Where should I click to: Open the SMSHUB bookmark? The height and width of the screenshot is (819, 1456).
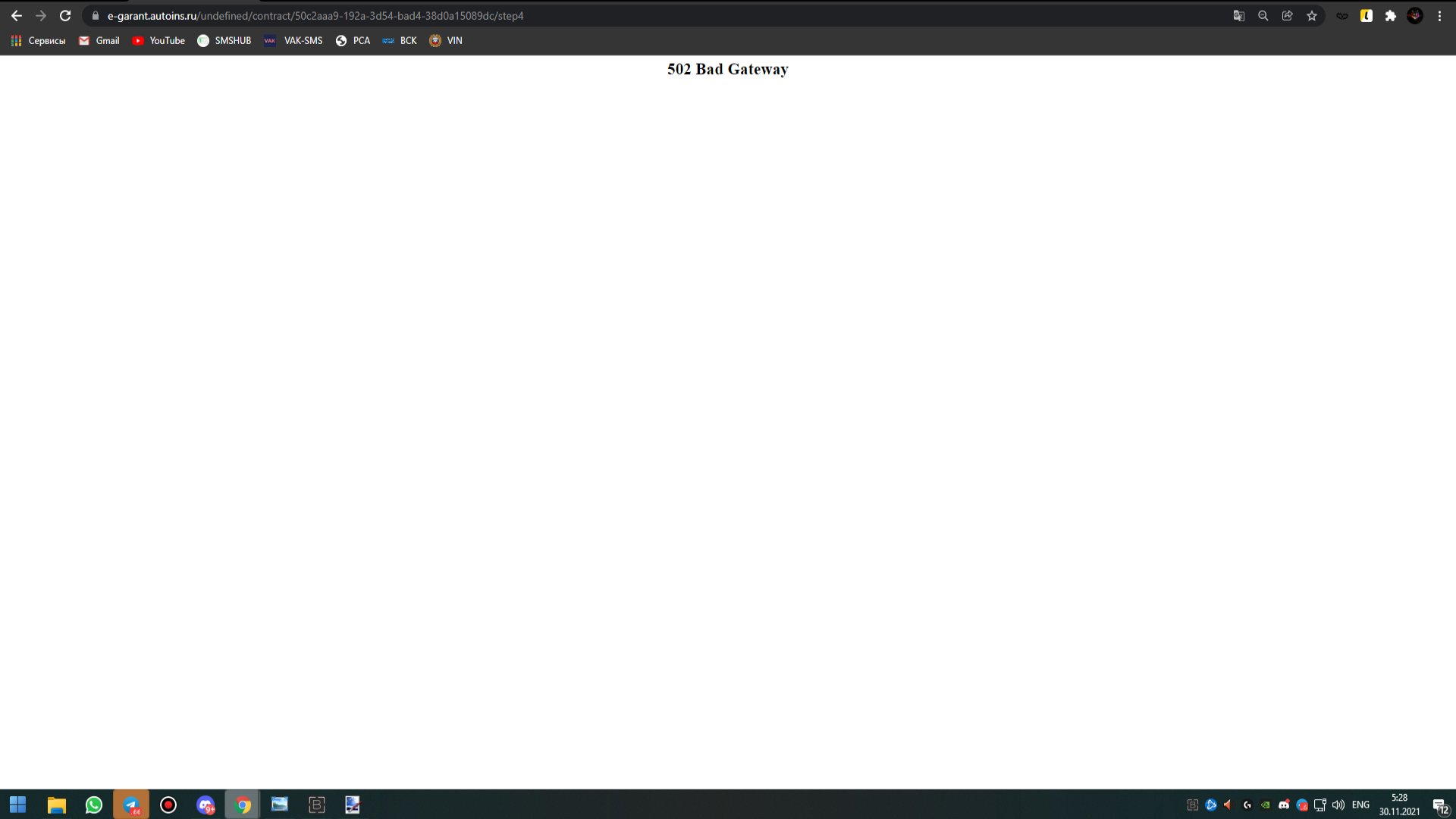point(224,41)
